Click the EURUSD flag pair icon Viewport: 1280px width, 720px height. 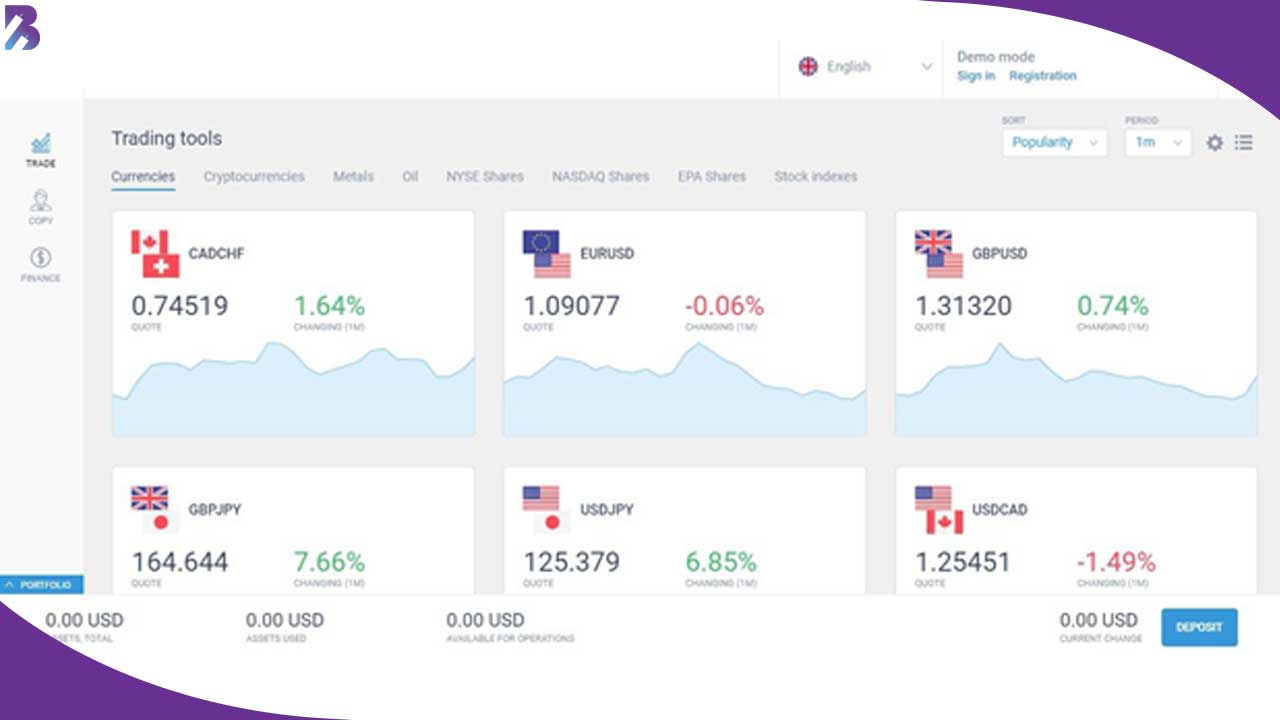546,254
